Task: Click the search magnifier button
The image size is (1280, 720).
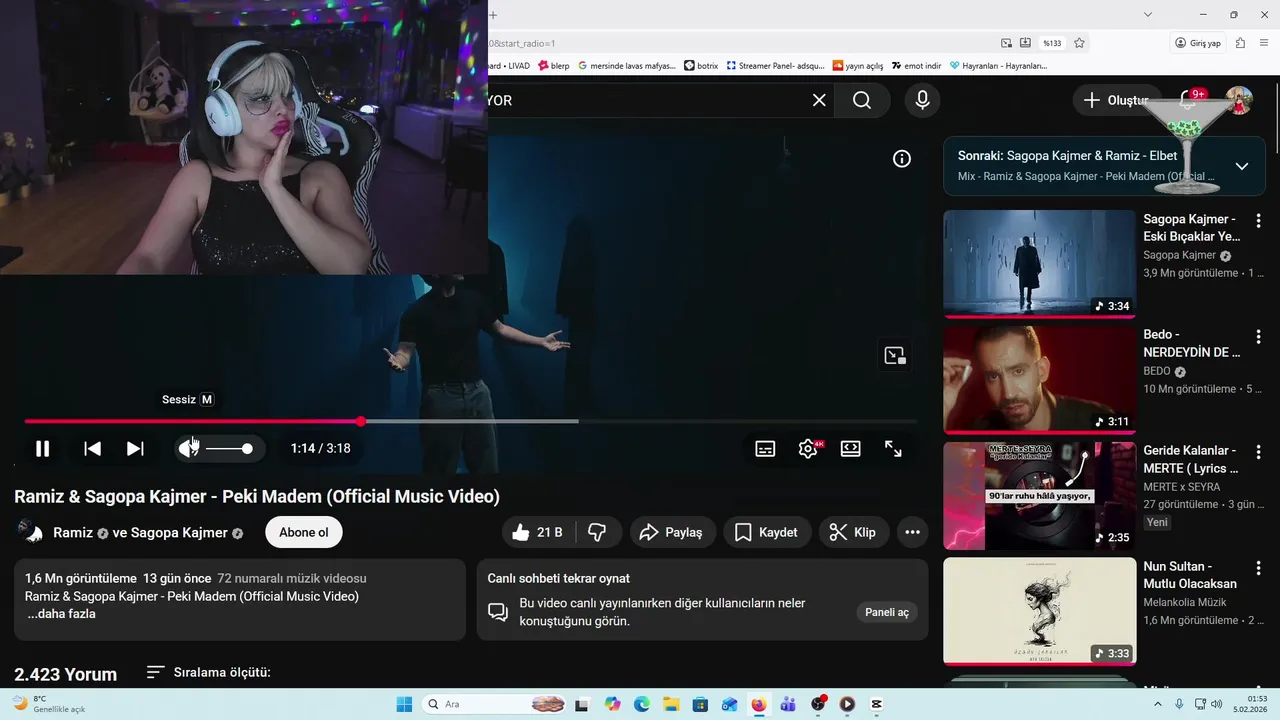Action: [x=862, y=100]
